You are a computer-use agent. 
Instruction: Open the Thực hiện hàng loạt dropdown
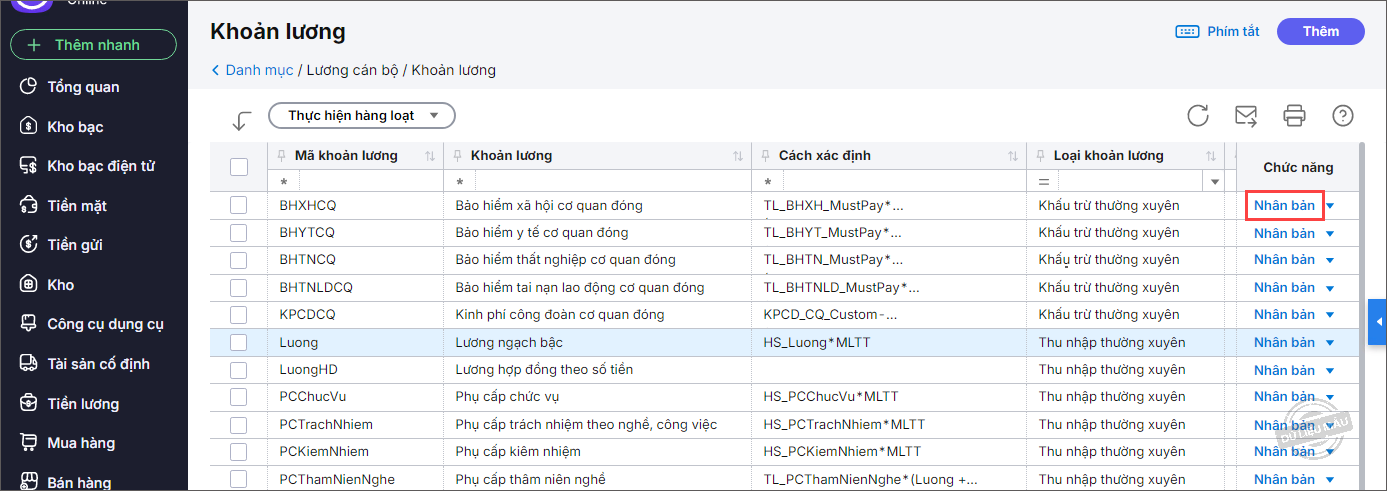tap(362, 116)
